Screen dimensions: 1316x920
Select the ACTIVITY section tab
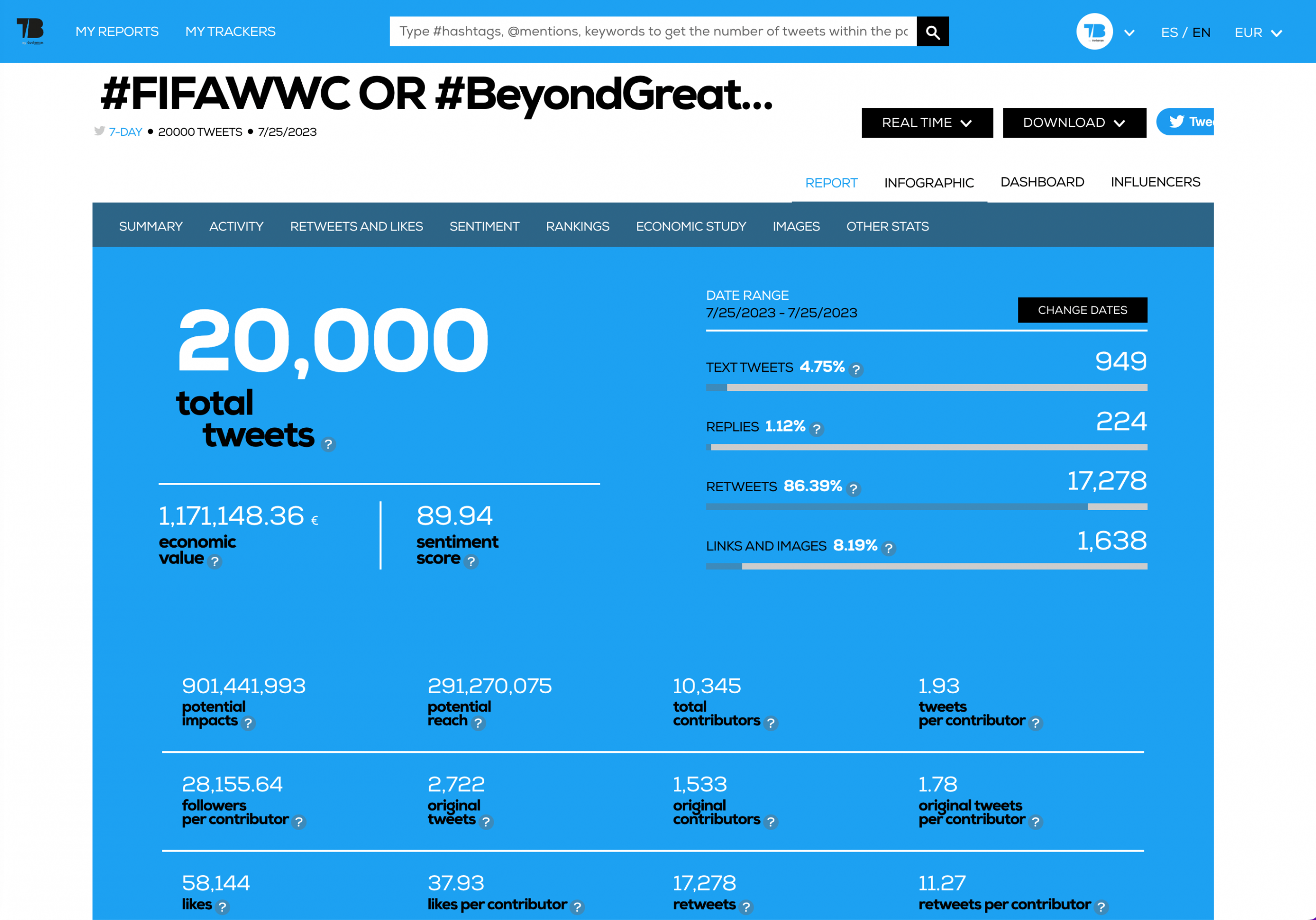(x=236, y=226)
